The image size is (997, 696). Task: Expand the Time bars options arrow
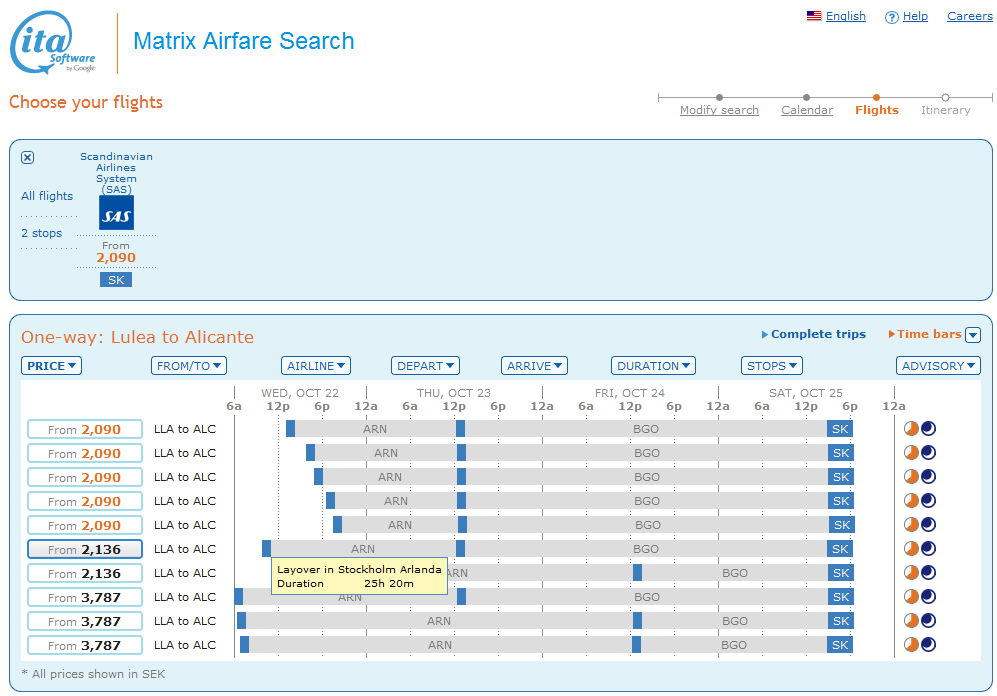point(973,335)
